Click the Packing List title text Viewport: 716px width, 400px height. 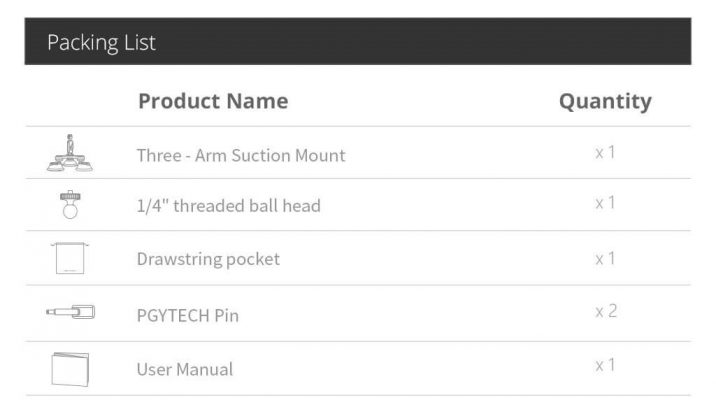pyautogui.click(x=101, y=43)
